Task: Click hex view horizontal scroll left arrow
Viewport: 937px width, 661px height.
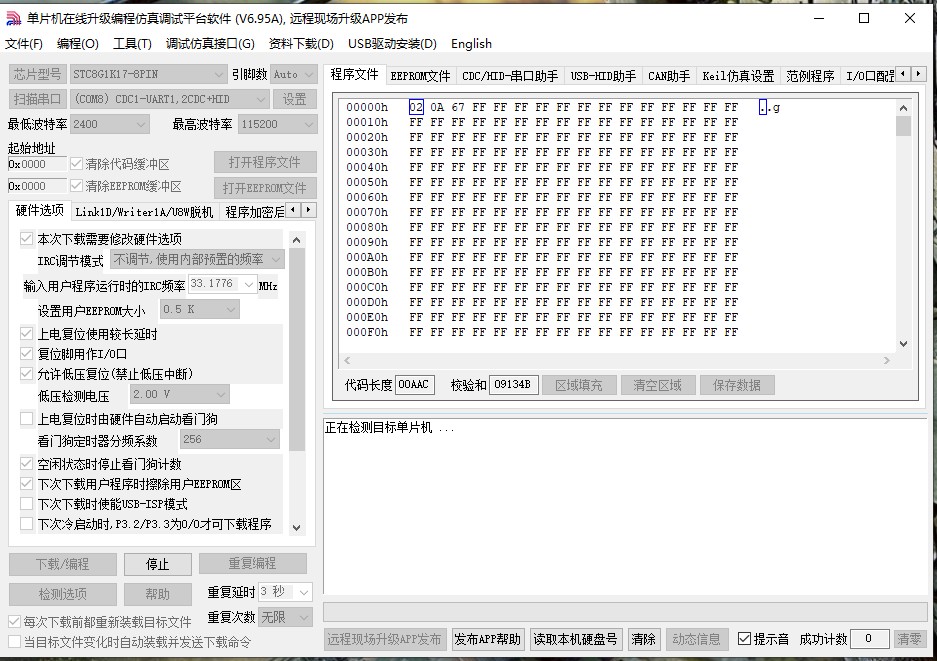Action: click(347, 360)
